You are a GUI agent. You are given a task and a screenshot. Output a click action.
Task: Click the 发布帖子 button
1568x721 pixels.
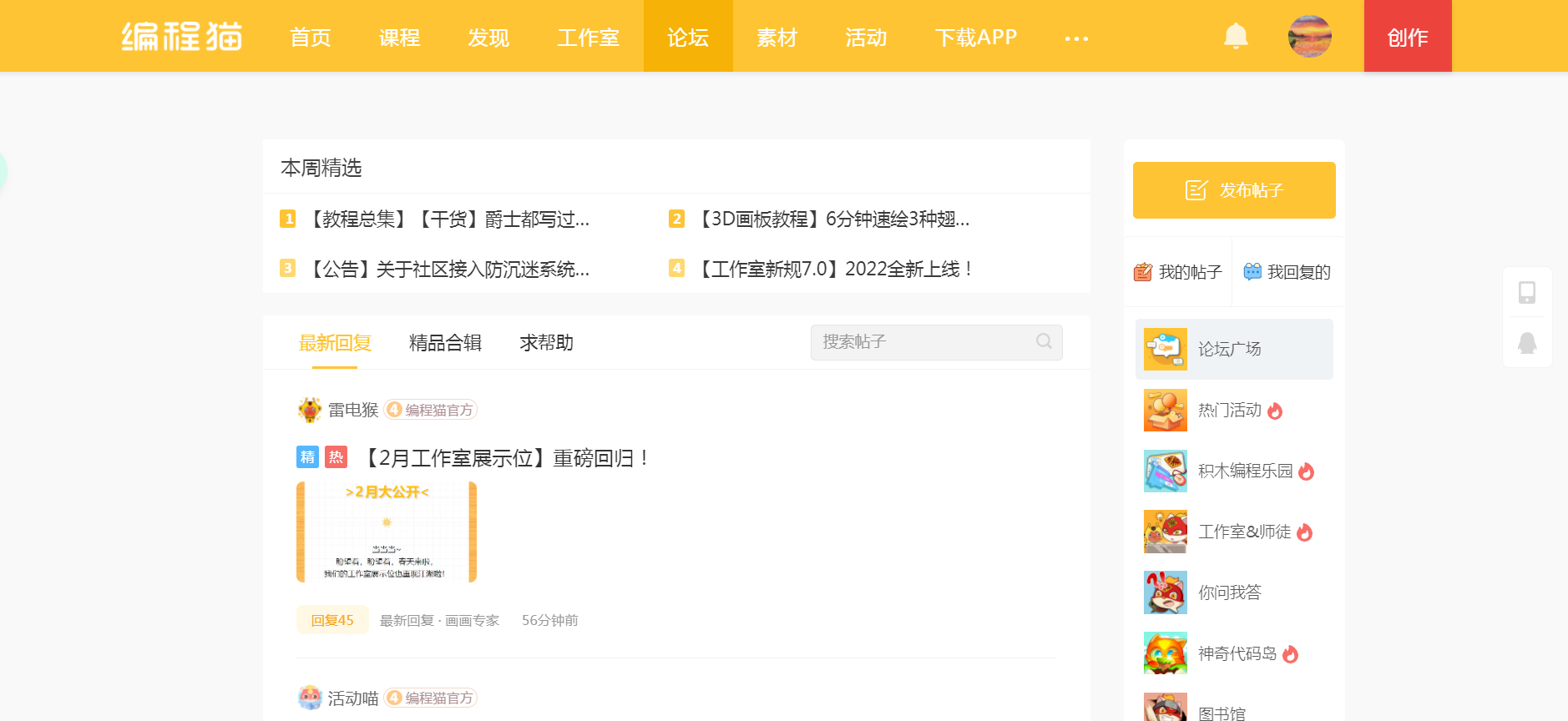1234,190
